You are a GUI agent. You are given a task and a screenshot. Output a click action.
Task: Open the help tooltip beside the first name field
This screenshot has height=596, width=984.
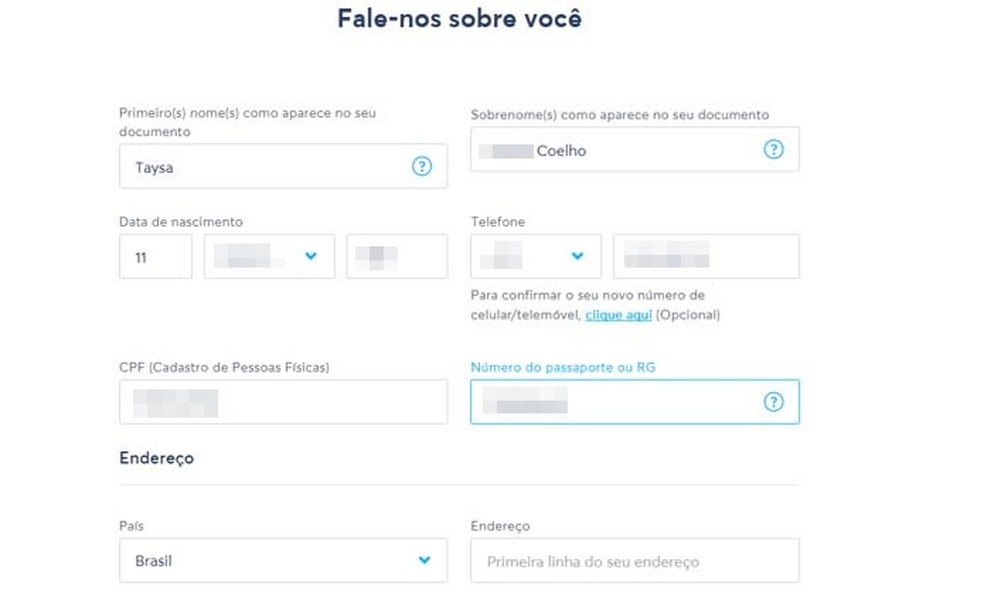[422, 167]
